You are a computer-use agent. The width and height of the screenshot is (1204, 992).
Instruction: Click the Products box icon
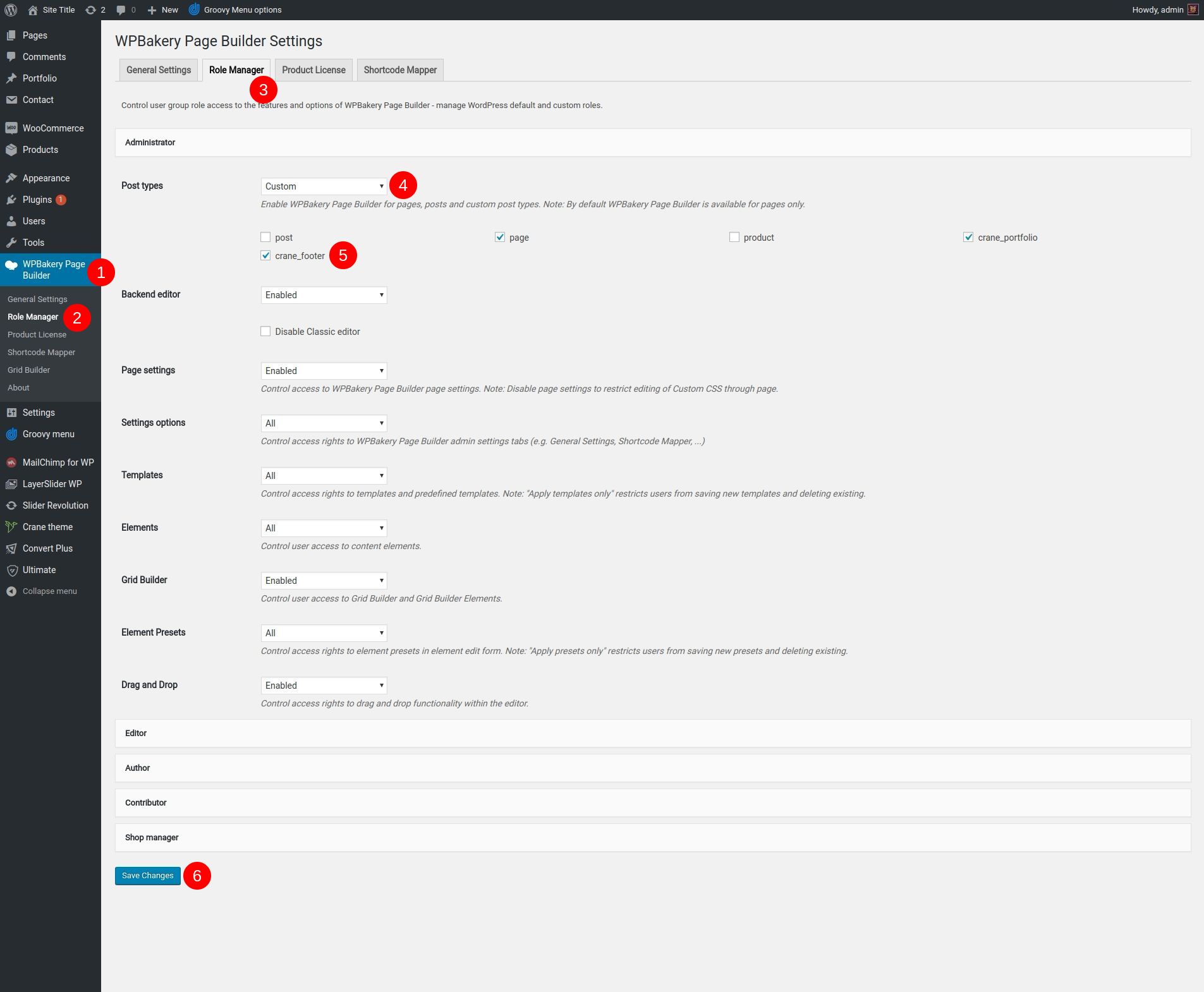pos(11,150)
